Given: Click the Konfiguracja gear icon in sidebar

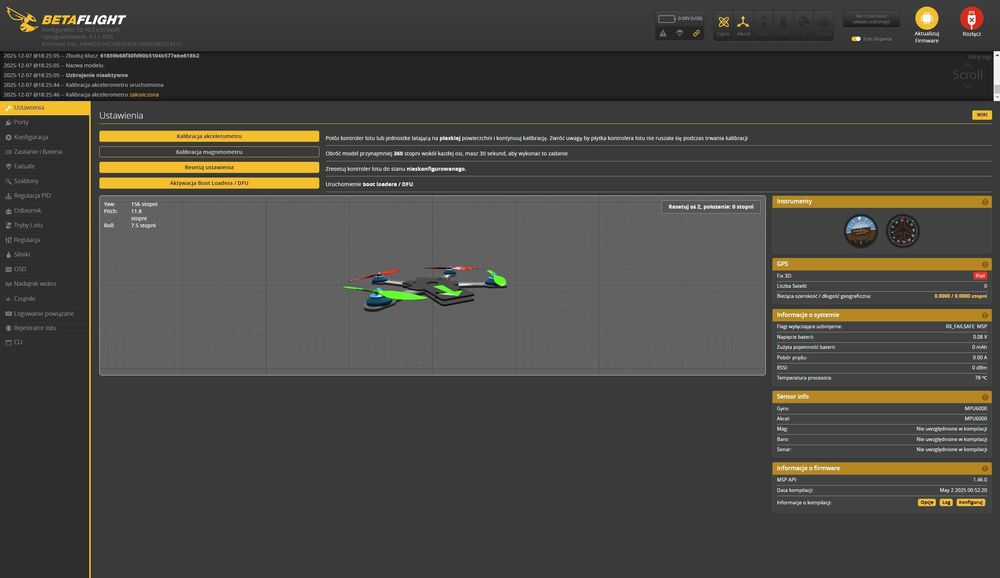Looking at the screenshot, I should 8,137.
